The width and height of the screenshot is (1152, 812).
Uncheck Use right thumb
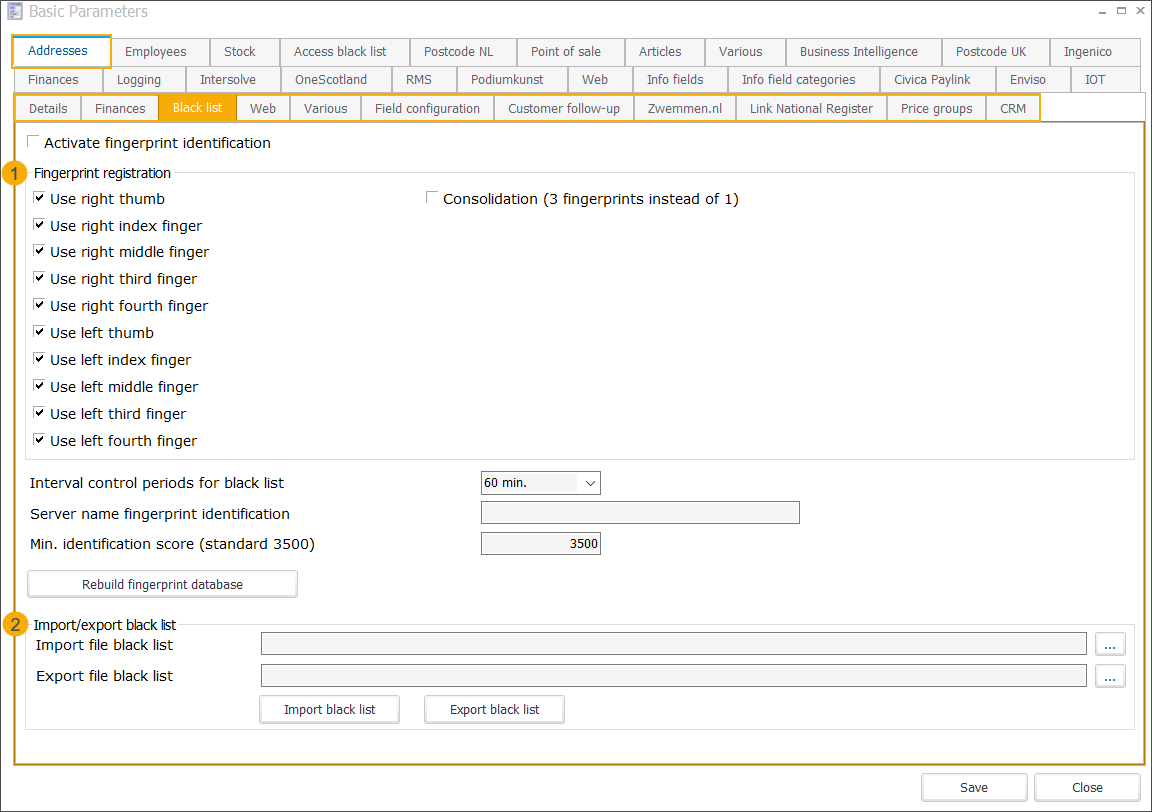tap(39, 198)
